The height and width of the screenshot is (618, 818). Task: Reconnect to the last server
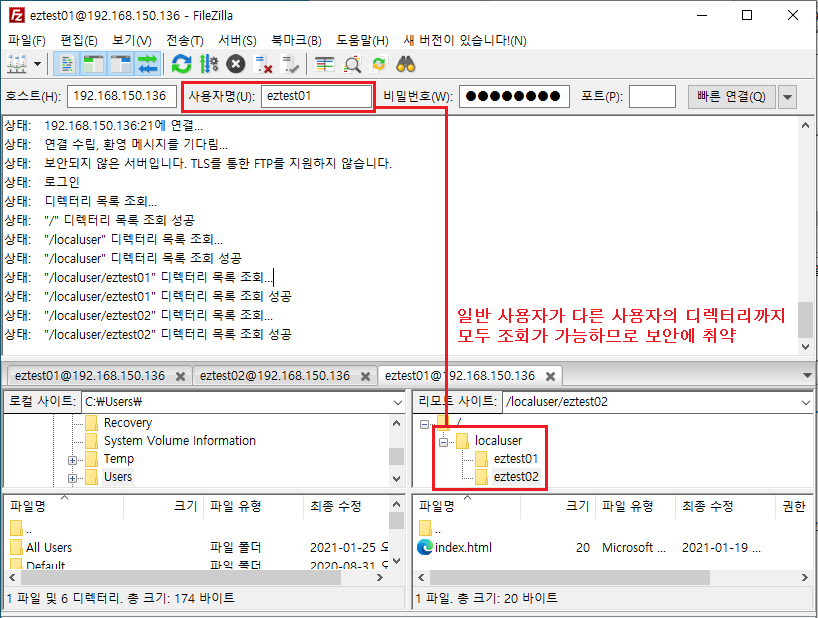click(290, 64)
